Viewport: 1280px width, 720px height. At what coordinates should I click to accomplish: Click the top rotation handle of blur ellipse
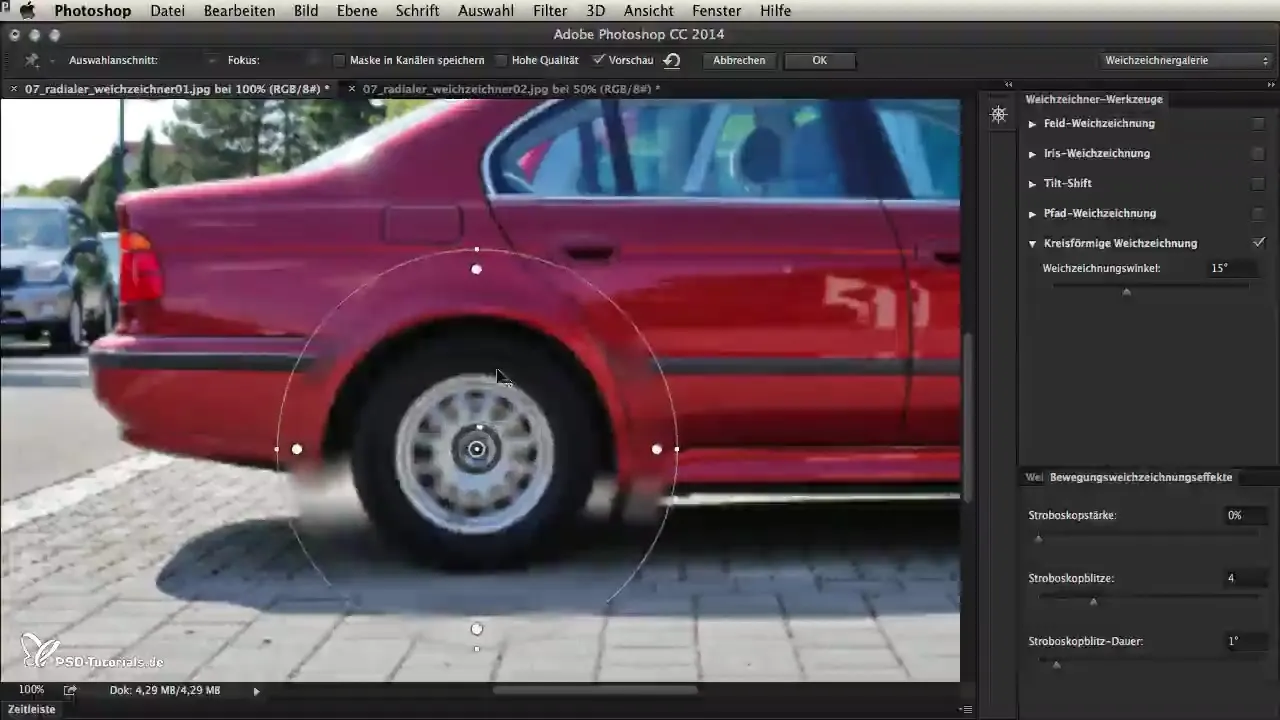[477, 249]
